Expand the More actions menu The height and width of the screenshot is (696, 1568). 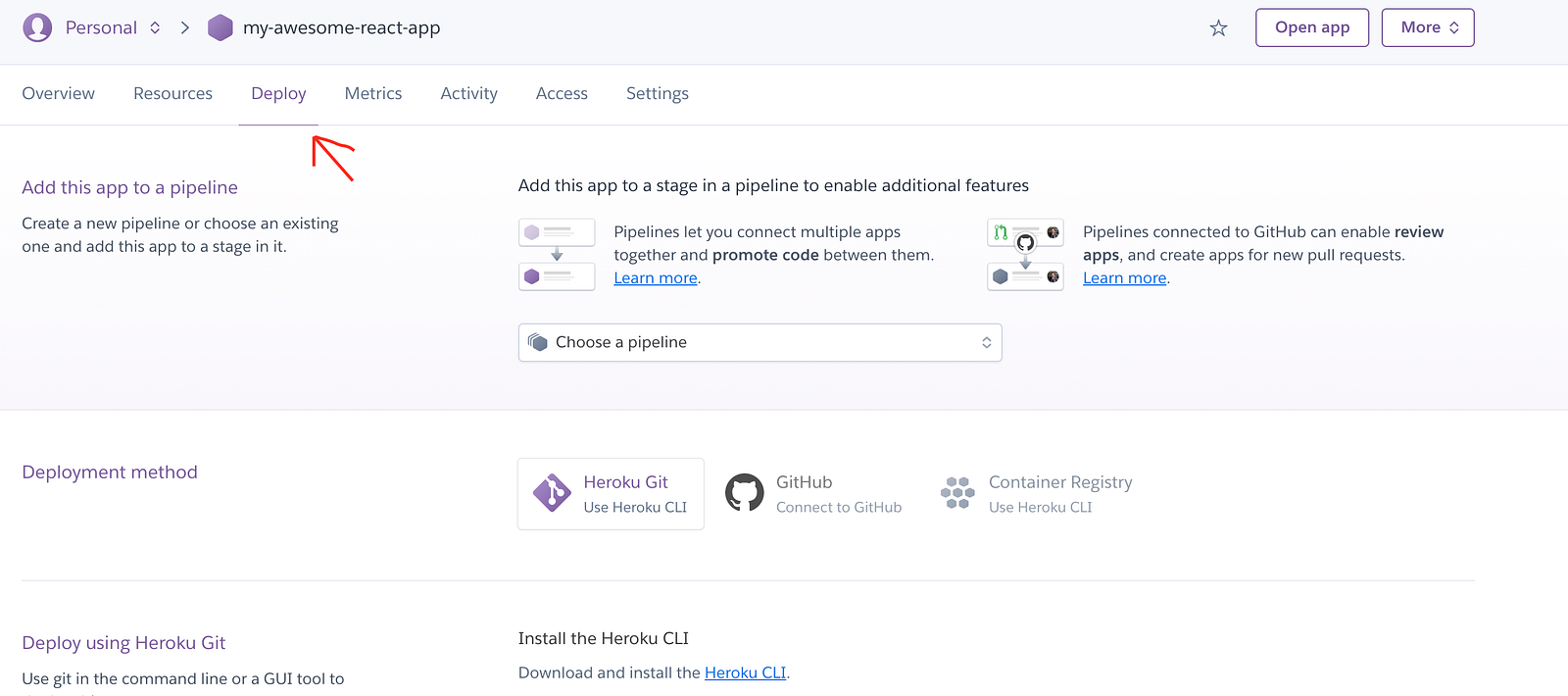1427,27
